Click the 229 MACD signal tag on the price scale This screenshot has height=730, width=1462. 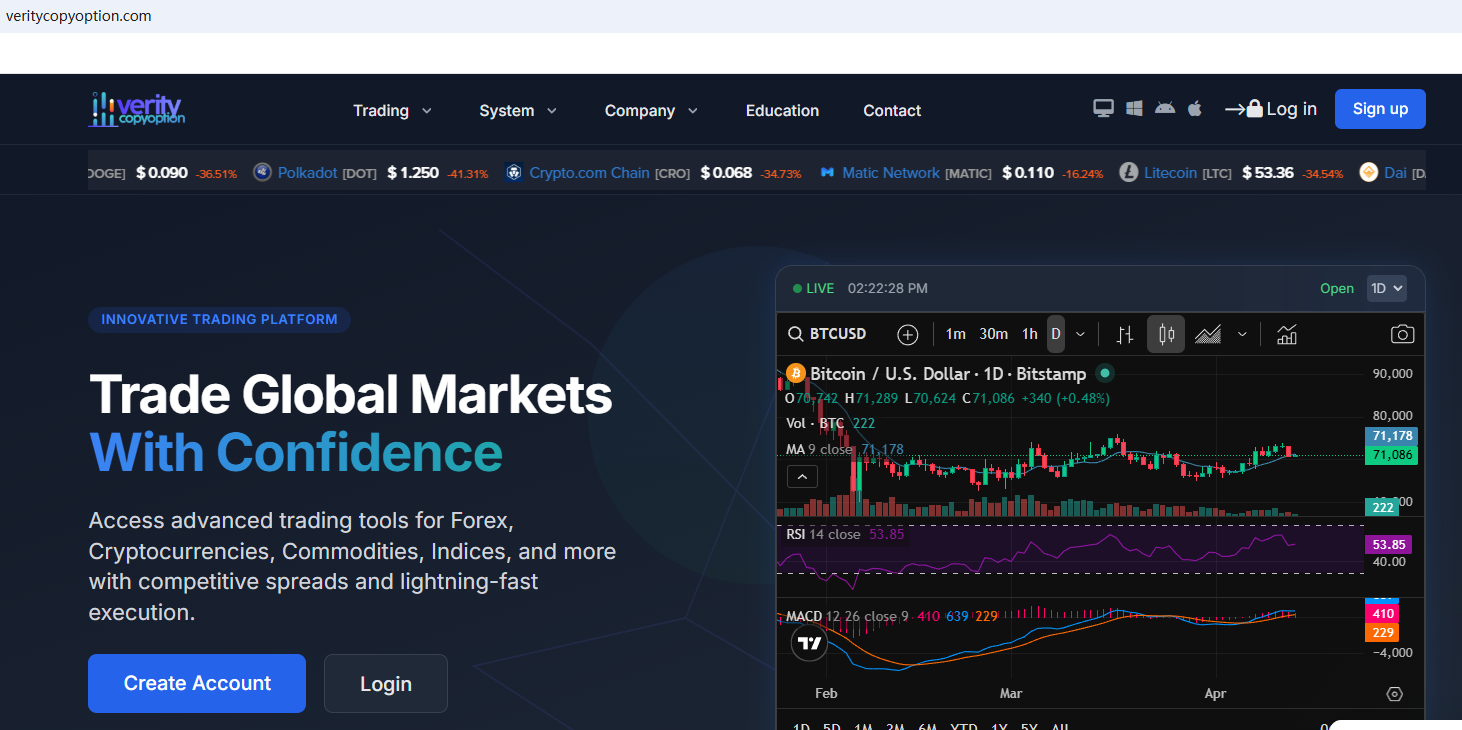coord(1382,632)
